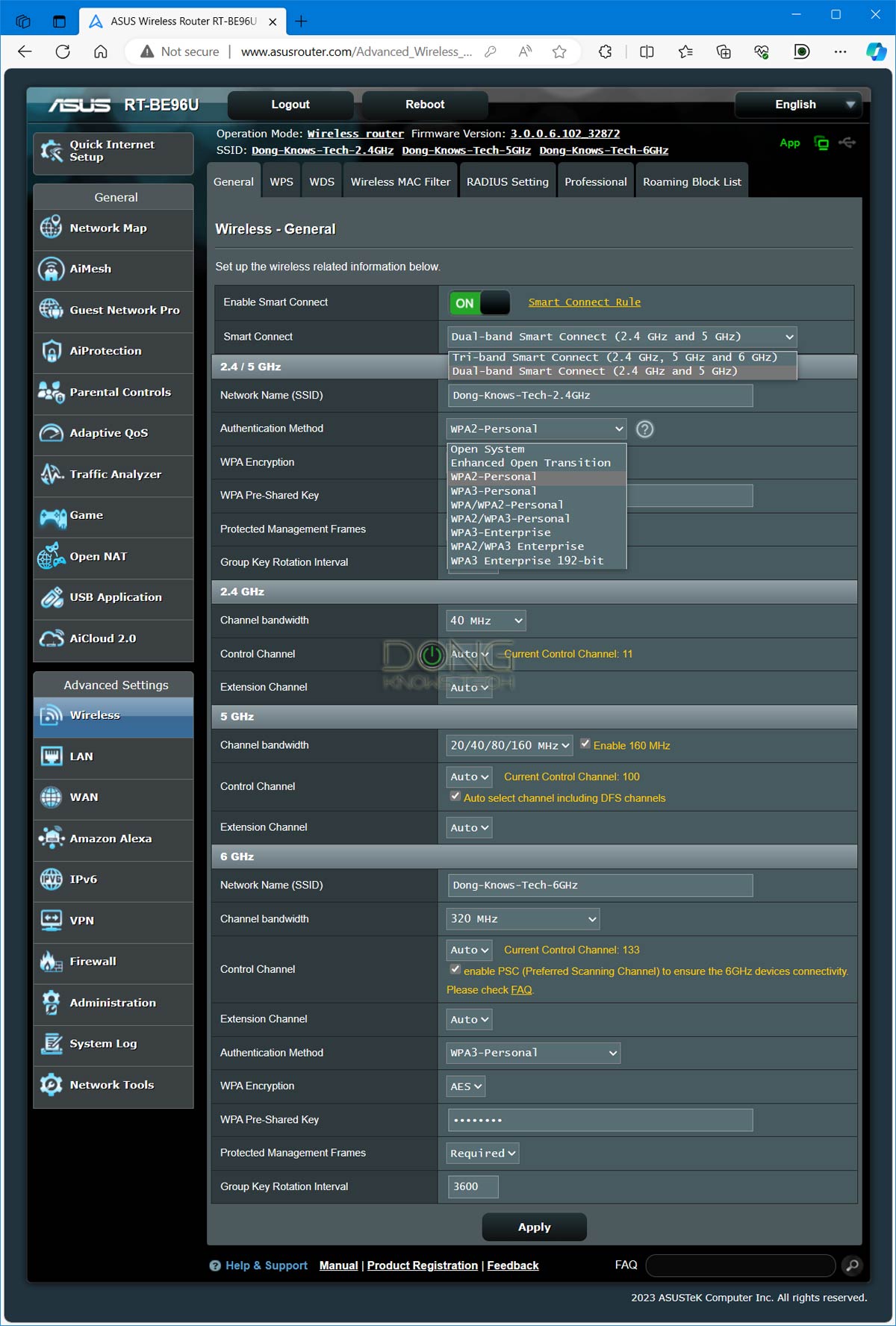Open AiCloud 2.0
896x1326 pixels.
coord(113,639)
